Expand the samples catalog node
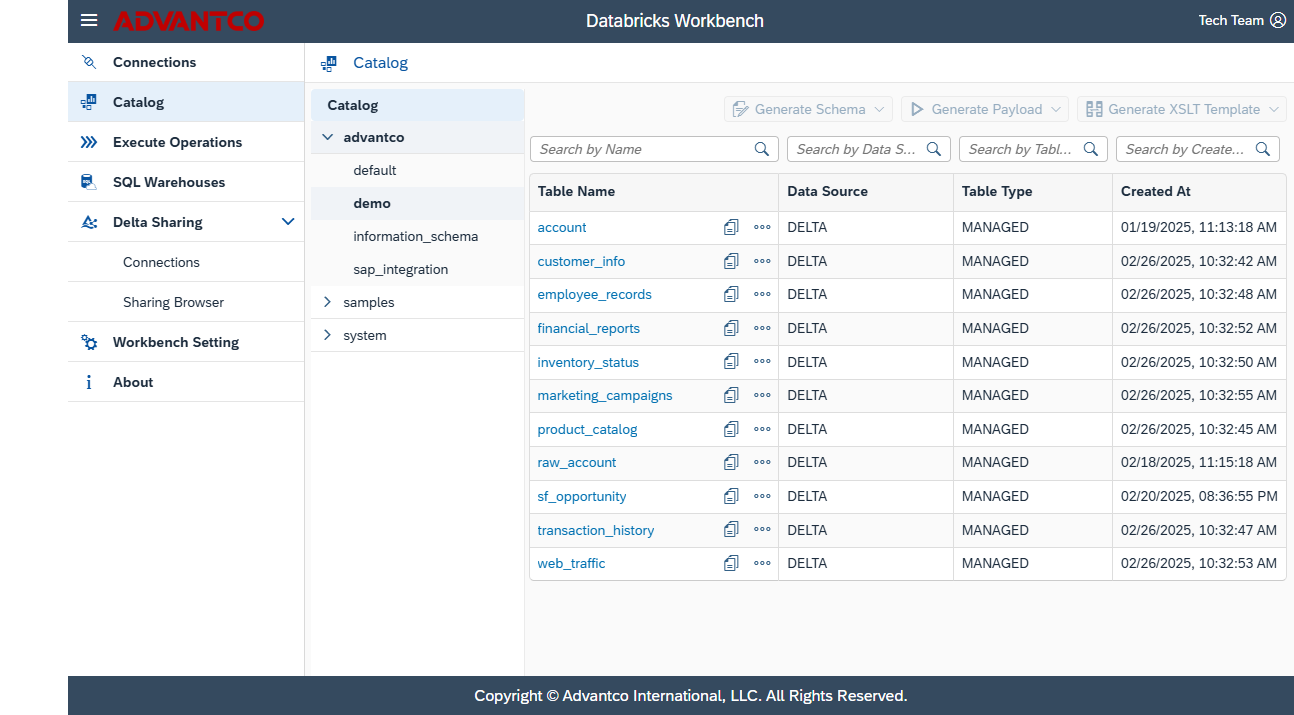Viewport: 1294px width, 715px height. coord(327,302)
